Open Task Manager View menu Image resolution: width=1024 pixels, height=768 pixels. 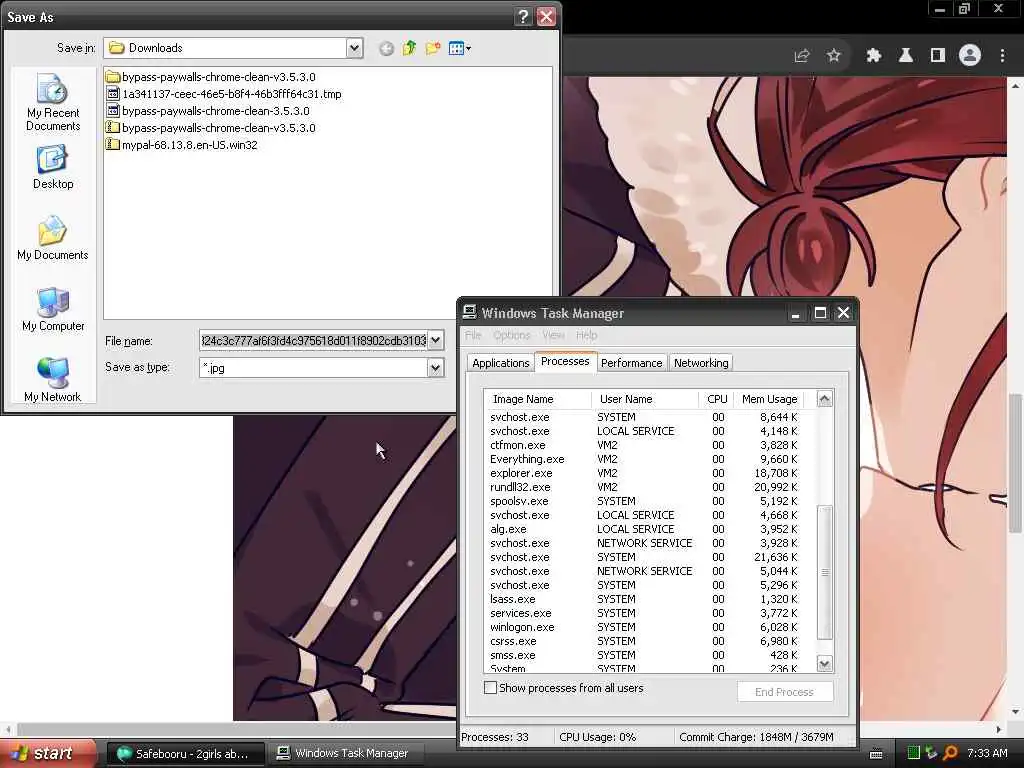[553, 335]
